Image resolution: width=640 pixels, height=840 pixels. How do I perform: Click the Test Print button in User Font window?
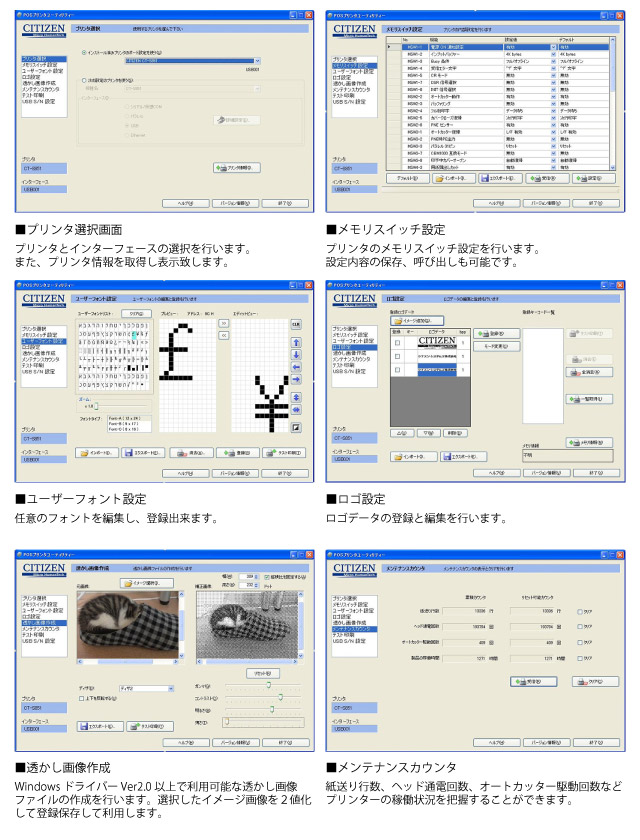pos(284,453)
